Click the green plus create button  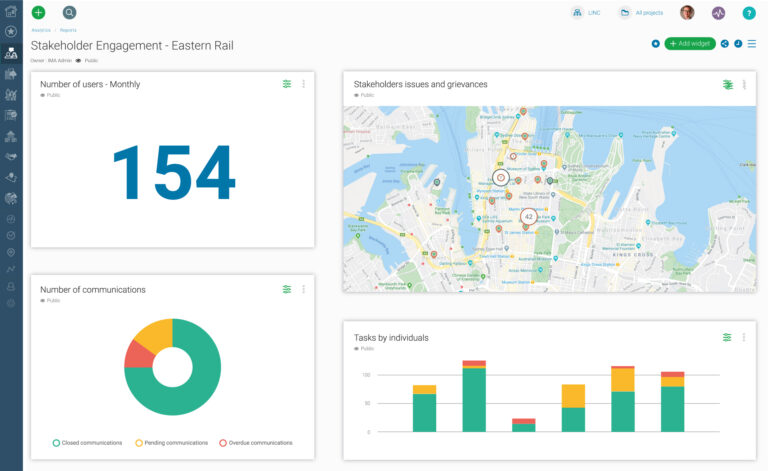pyautogui.click(x=38, y=13)
